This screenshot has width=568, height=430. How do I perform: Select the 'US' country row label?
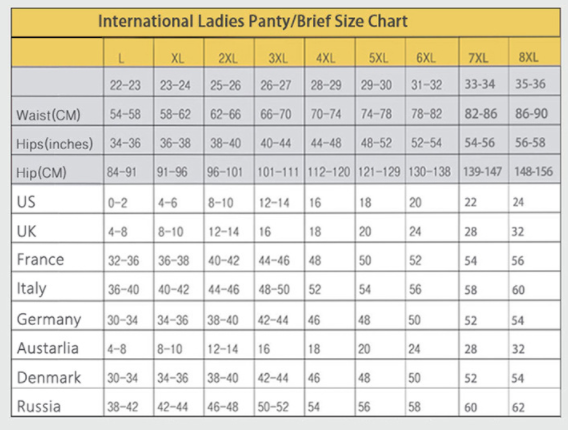pyautogui.click(x=26, y=202)
